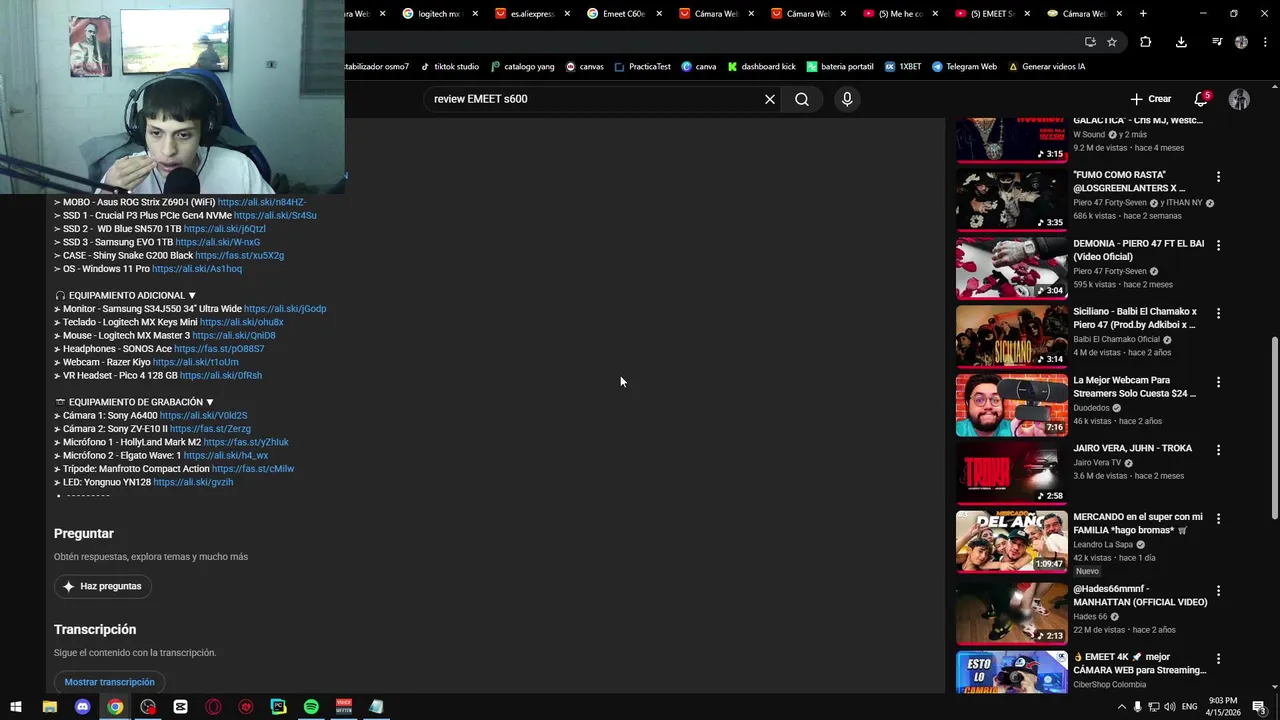
Task: Close the es.aliexpress tab
Action: [567, 14]
